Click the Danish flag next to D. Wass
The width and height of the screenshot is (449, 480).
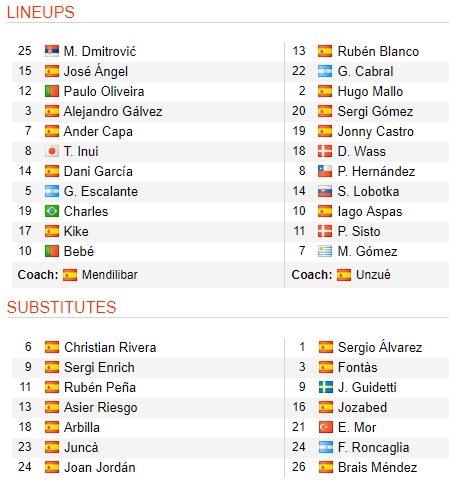(x=325, y=151)
